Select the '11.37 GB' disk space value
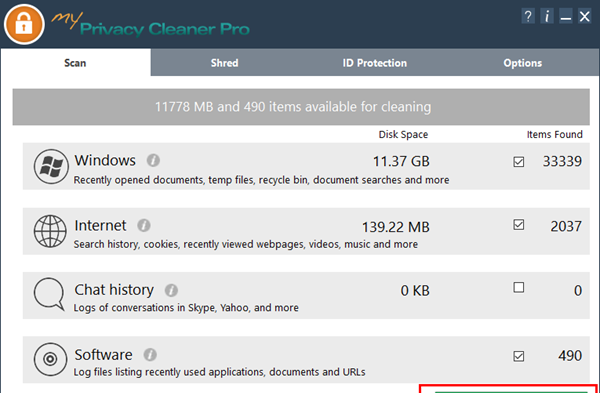600x393 pixels. click(401, 161)
